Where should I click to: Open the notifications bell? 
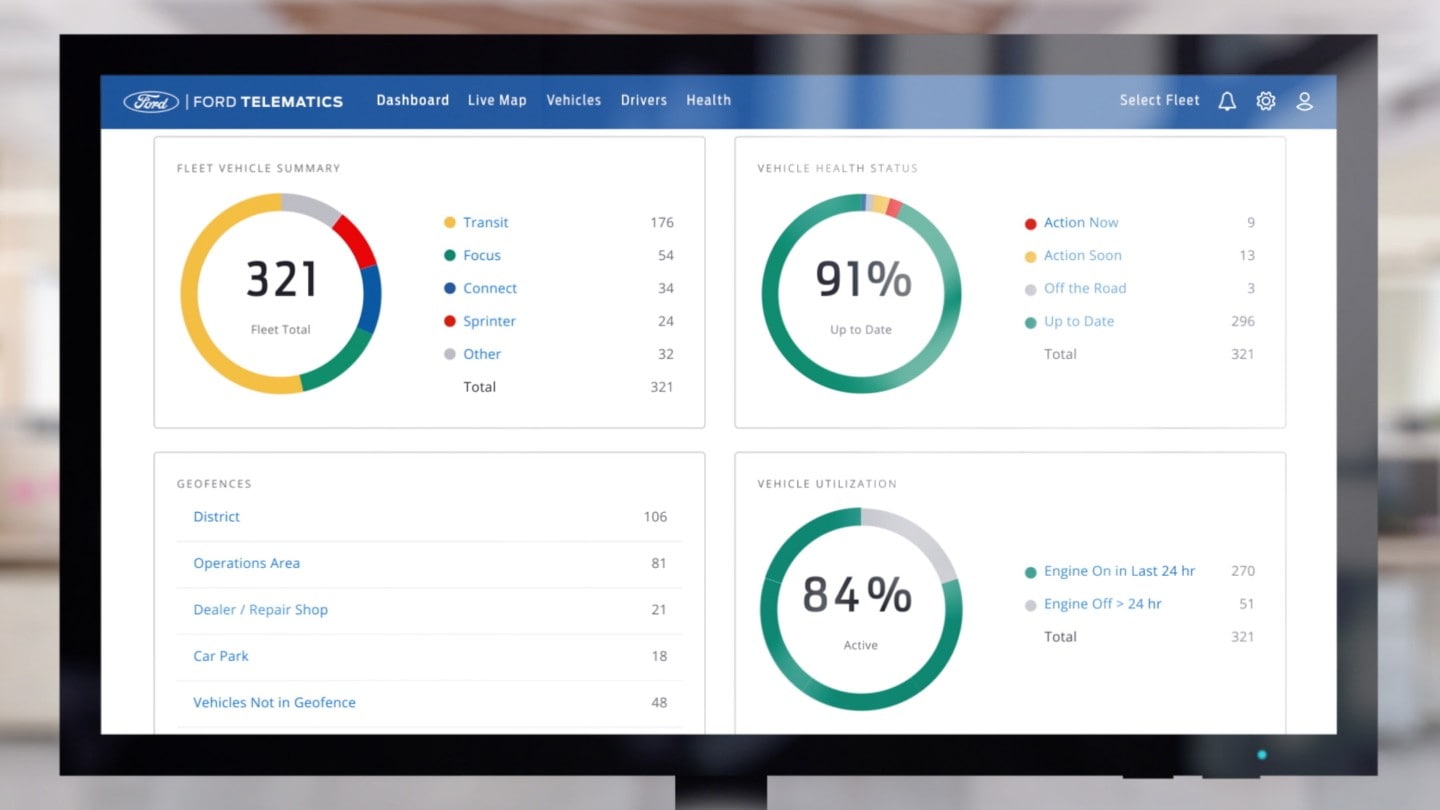tap(1227, 101)
